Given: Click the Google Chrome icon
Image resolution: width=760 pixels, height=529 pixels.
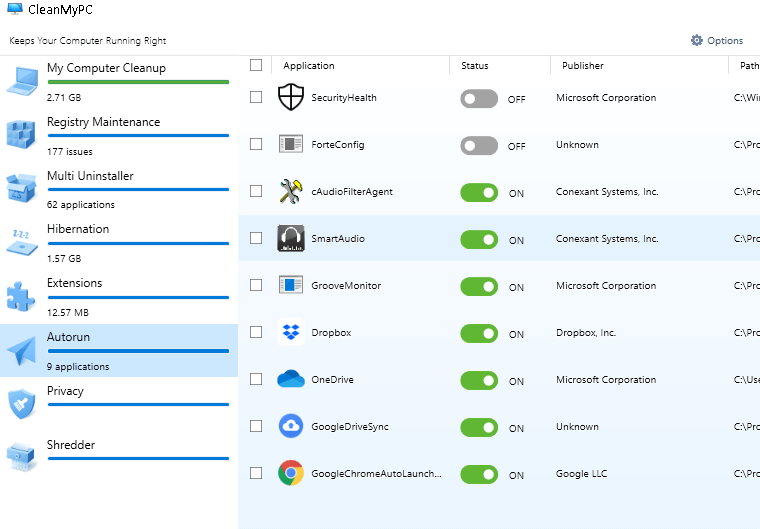Looking at the screenshot, I should pos(291,473).
